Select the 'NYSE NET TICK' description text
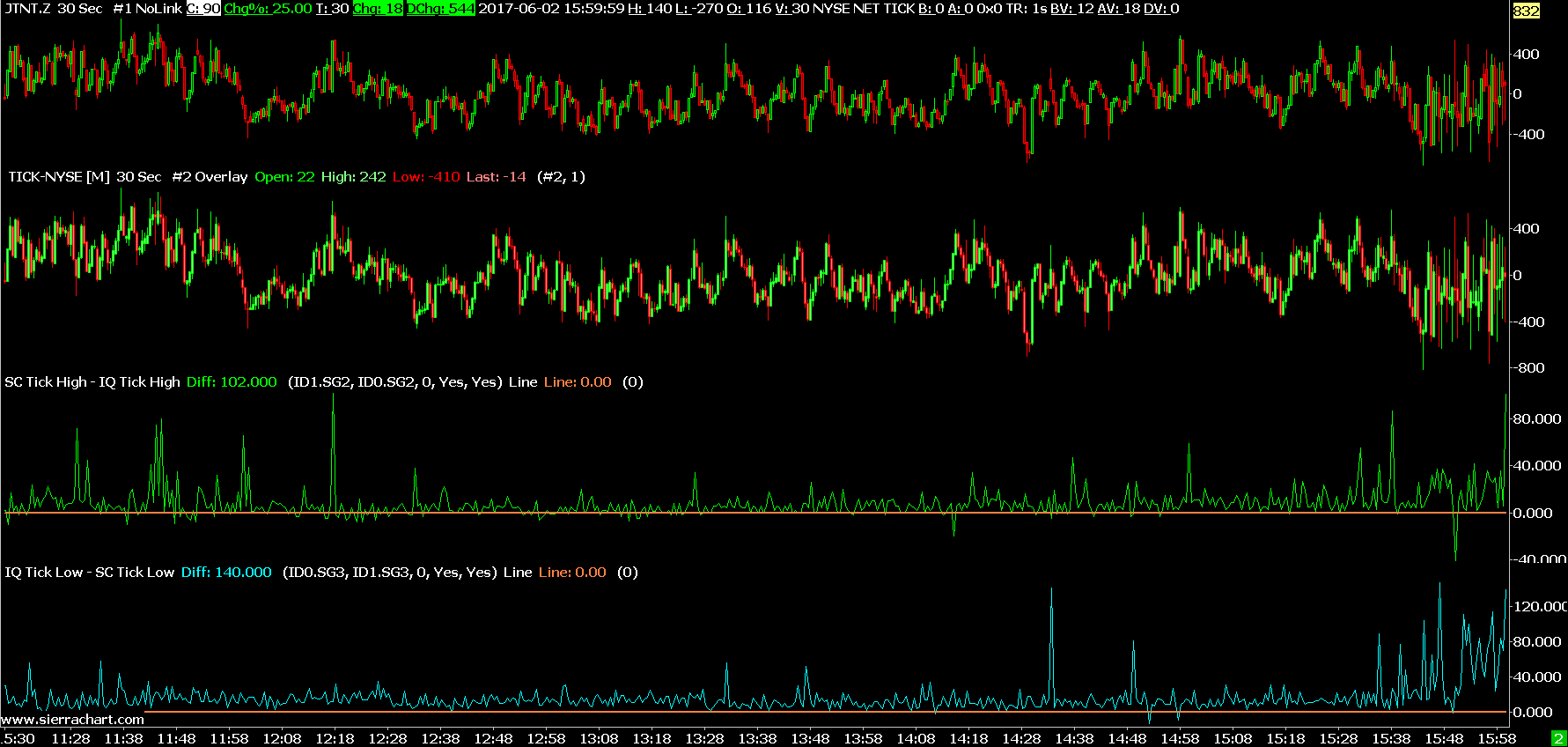 pos(864,9)
